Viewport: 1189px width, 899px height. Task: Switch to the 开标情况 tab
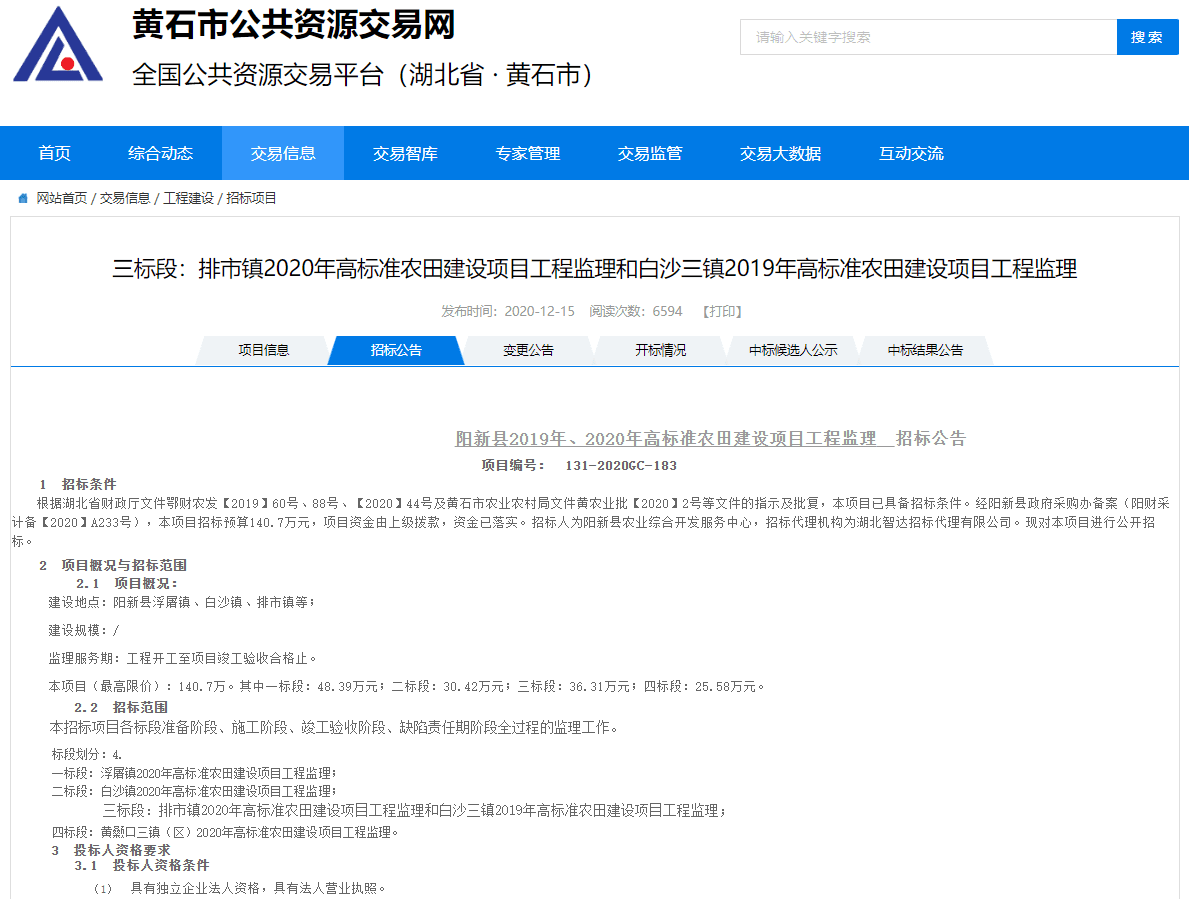tap(660, 350)
